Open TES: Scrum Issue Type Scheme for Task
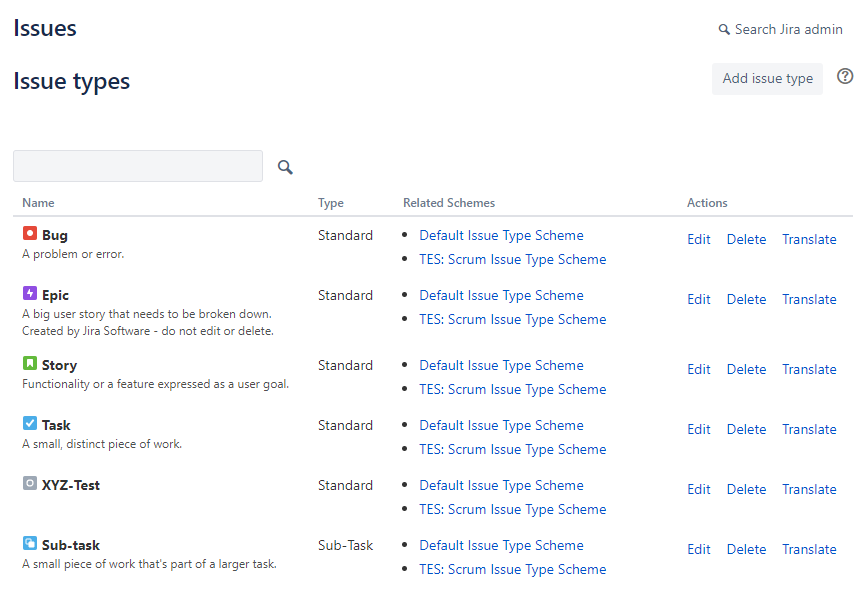Screen dimensions: 858x604 (x=513, y=450)
